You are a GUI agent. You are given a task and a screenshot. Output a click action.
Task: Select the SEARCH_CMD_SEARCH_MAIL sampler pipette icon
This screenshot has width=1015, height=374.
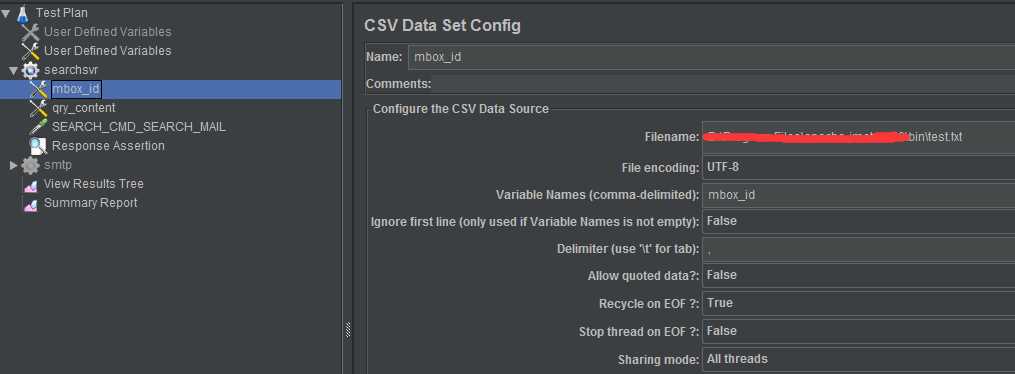pos(39,127)
